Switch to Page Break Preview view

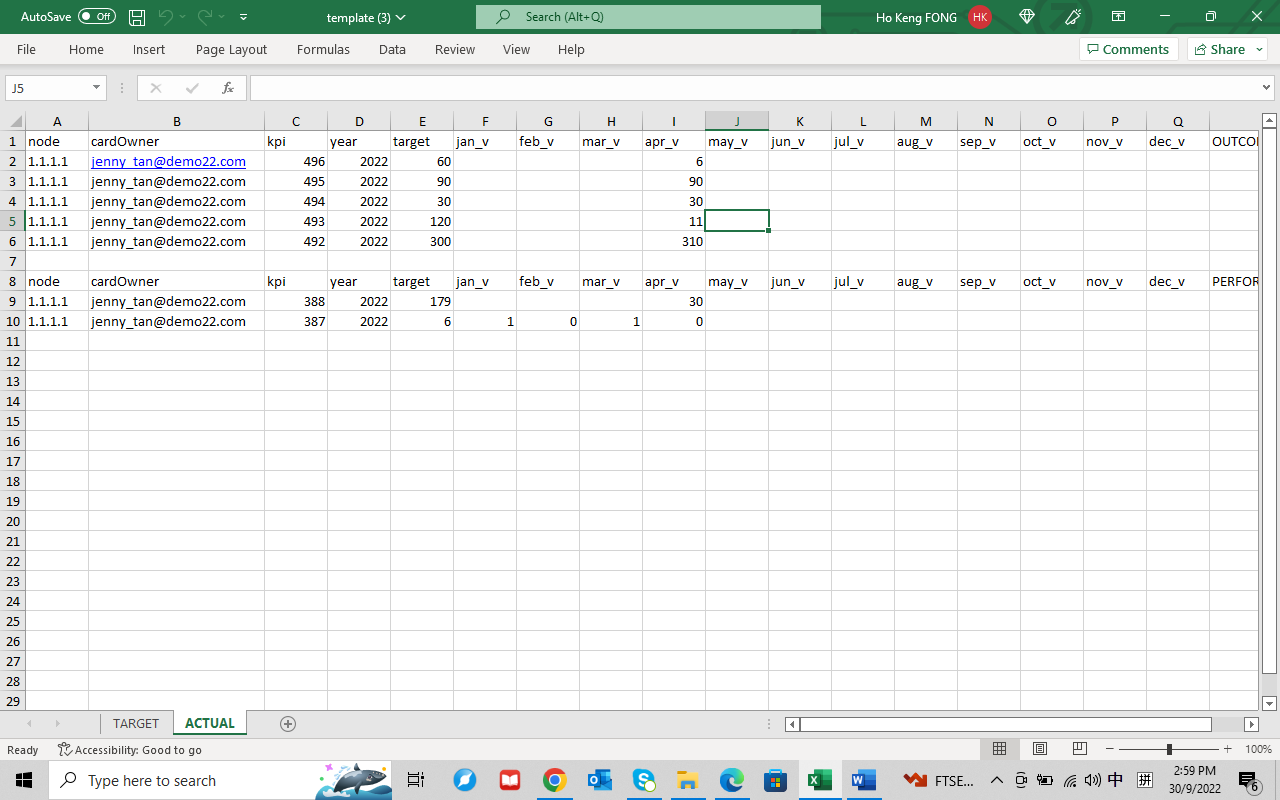pyautogui.click(x=1079, y=749)
